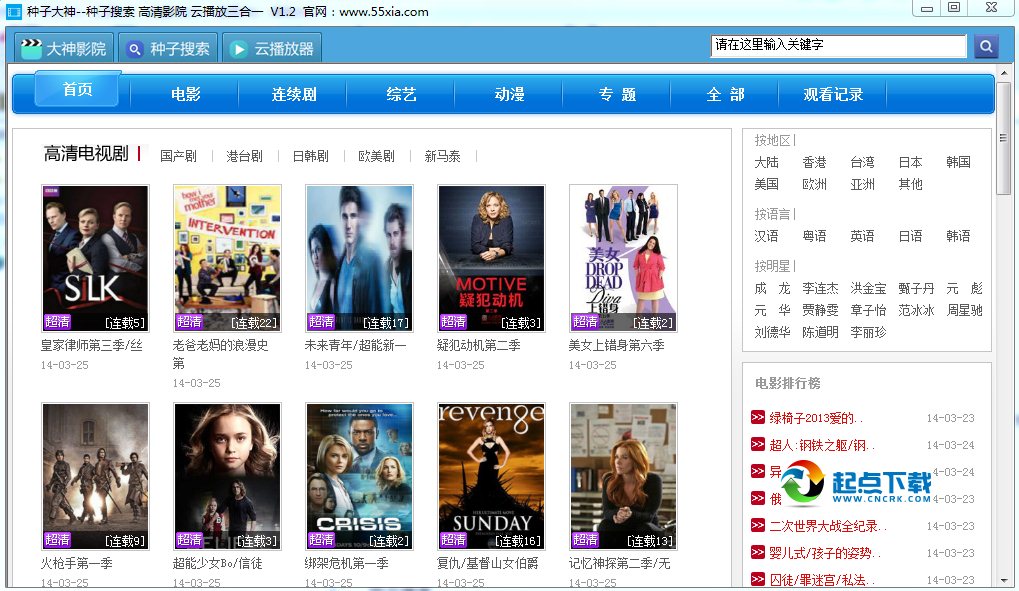1019x591 pixels.
Task: Select region 欧洲
Action: point(814,184)
